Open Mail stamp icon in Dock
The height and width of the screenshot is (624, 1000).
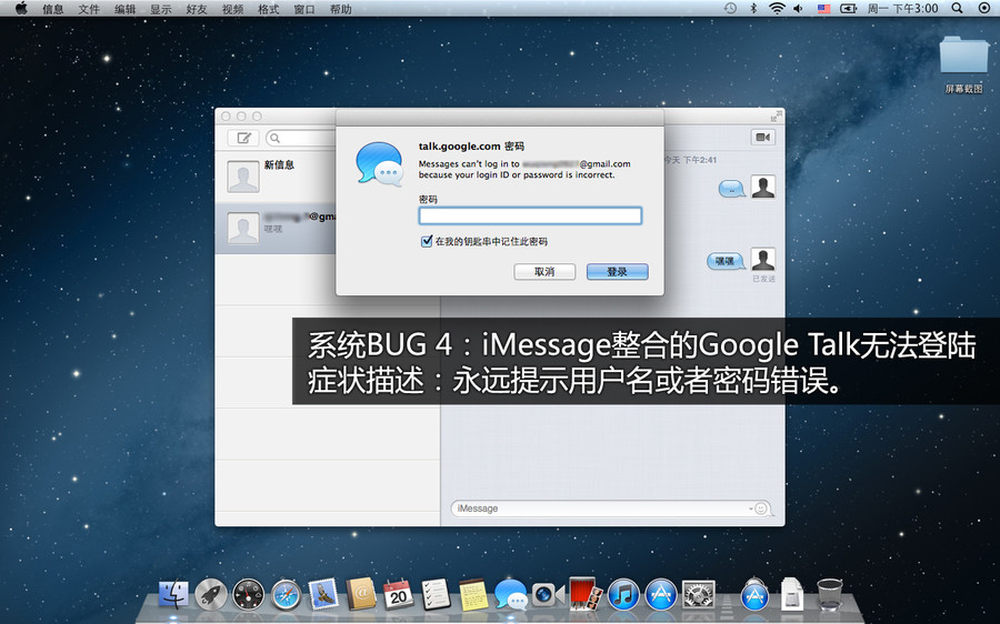click(x=323, y=594)
